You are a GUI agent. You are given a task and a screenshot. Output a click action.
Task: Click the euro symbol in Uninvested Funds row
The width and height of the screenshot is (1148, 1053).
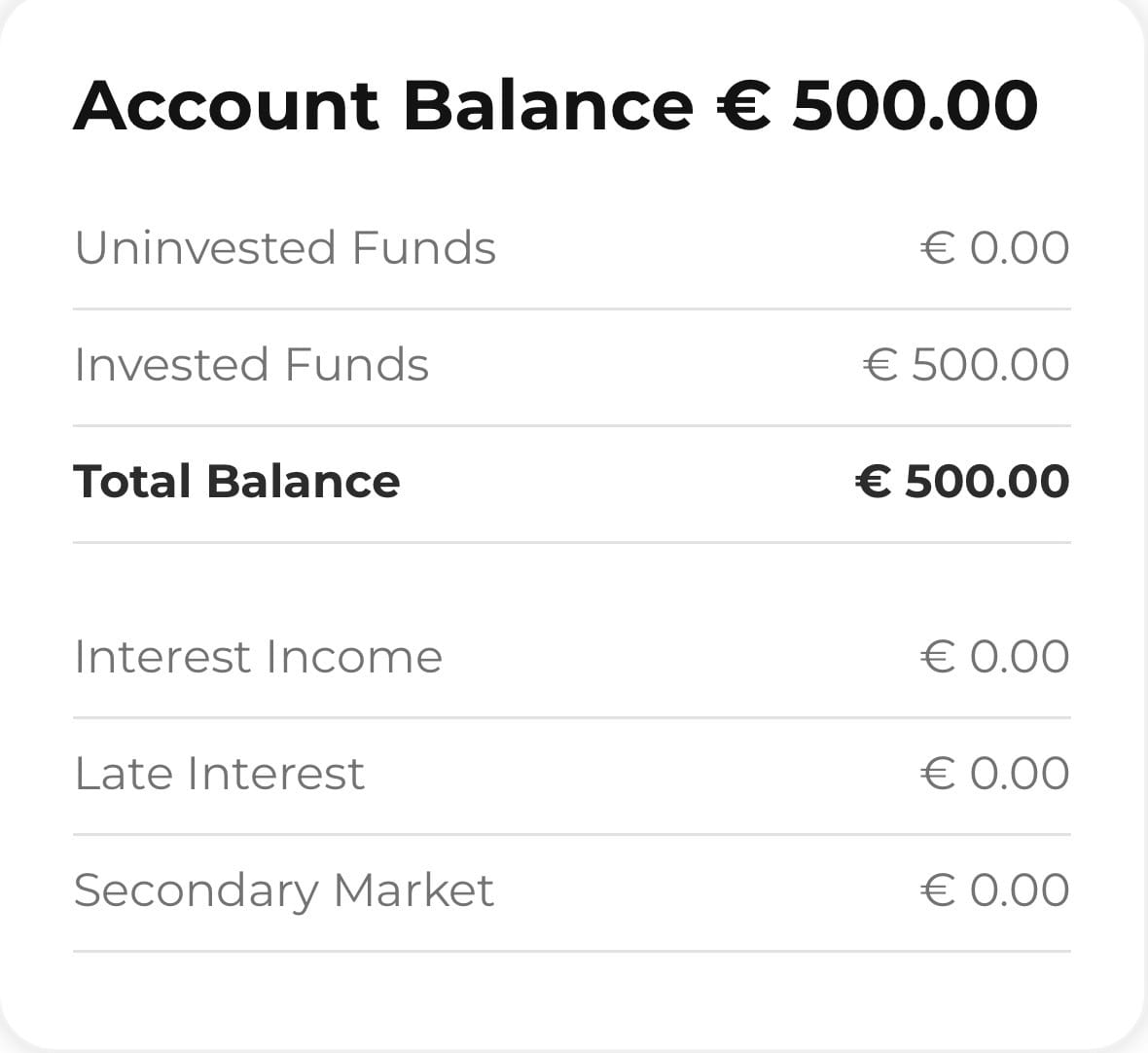pos(938,247)
